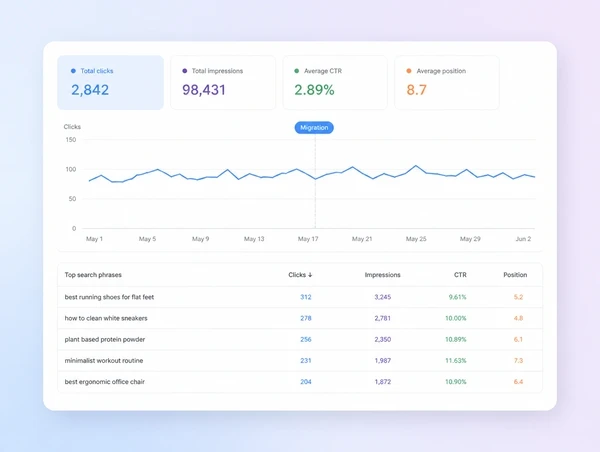
Task: Toggle the Average CTR metric card
Action: [335, 83]
